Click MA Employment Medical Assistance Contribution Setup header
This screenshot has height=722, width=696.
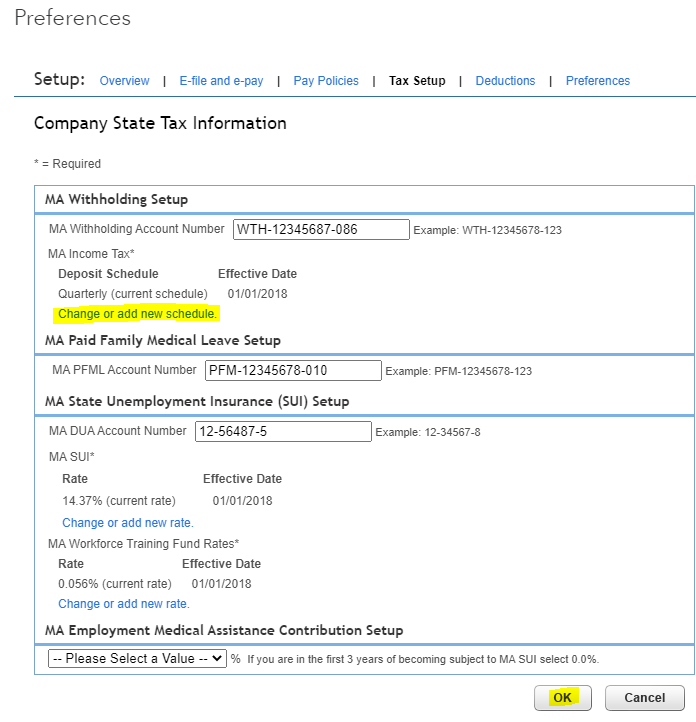pos(224,631)
